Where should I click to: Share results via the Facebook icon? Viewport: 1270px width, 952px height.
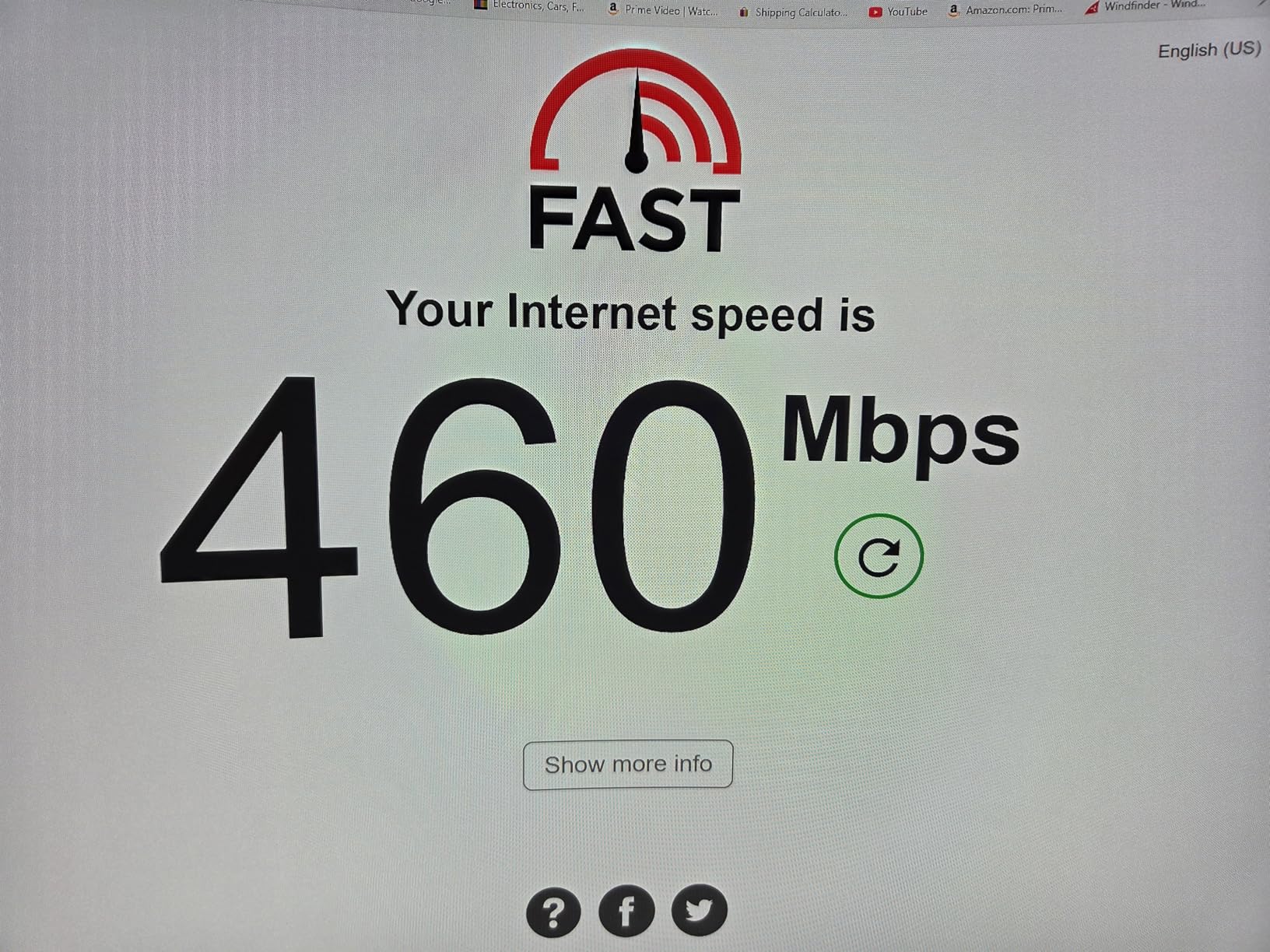click(626, 910)
